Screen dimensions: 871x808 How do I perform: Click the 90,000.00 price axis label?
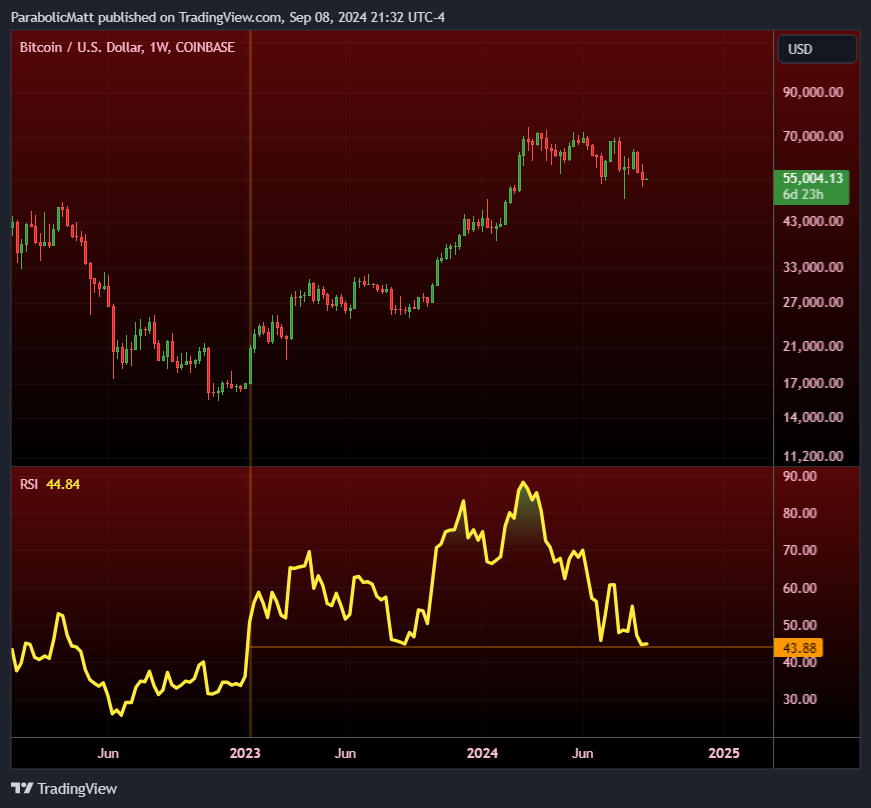click(x=813, y=92)
